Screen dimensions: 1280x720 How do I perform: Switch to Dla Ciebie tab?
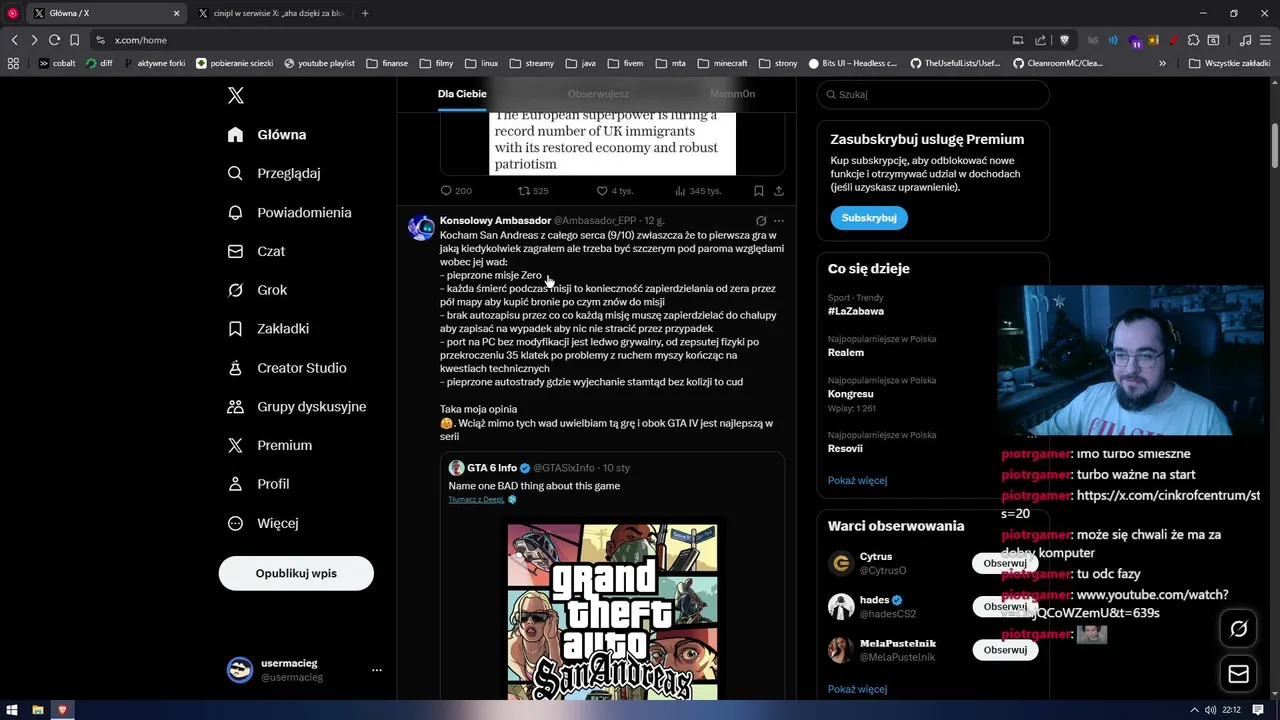[x=462, y=94]
